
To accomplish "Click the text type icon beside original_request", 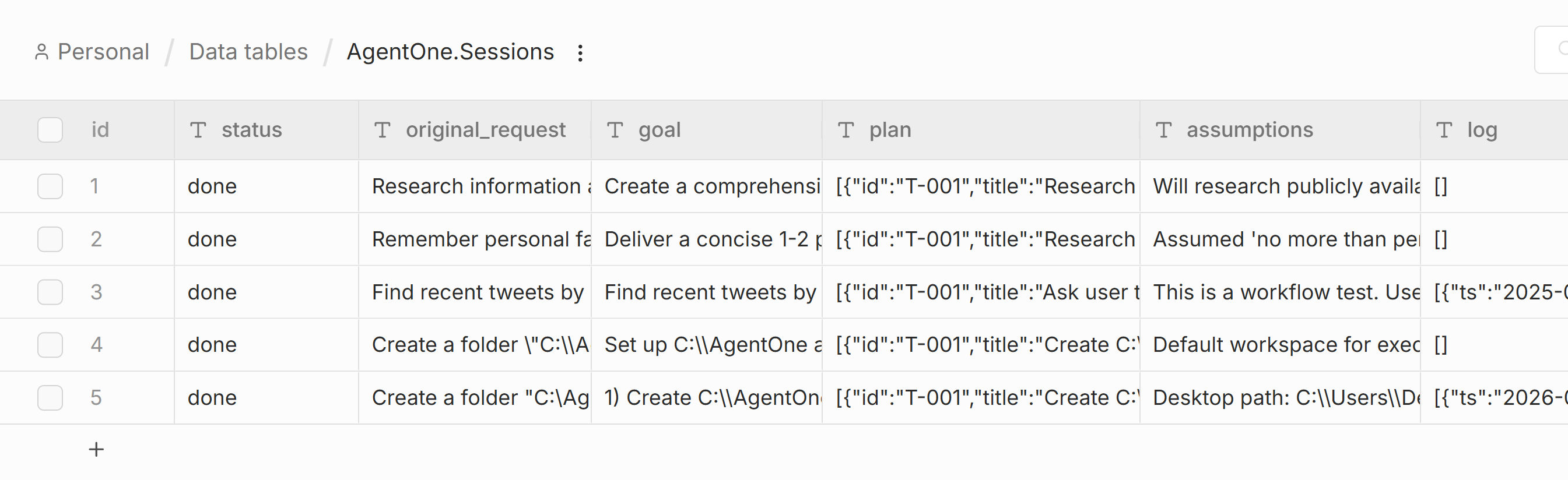I will point(383,129).
